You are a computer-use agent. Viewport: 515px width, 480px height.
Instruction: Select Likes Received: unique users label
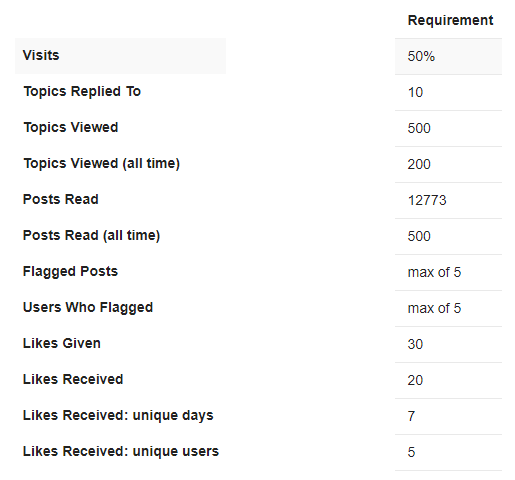121,451
